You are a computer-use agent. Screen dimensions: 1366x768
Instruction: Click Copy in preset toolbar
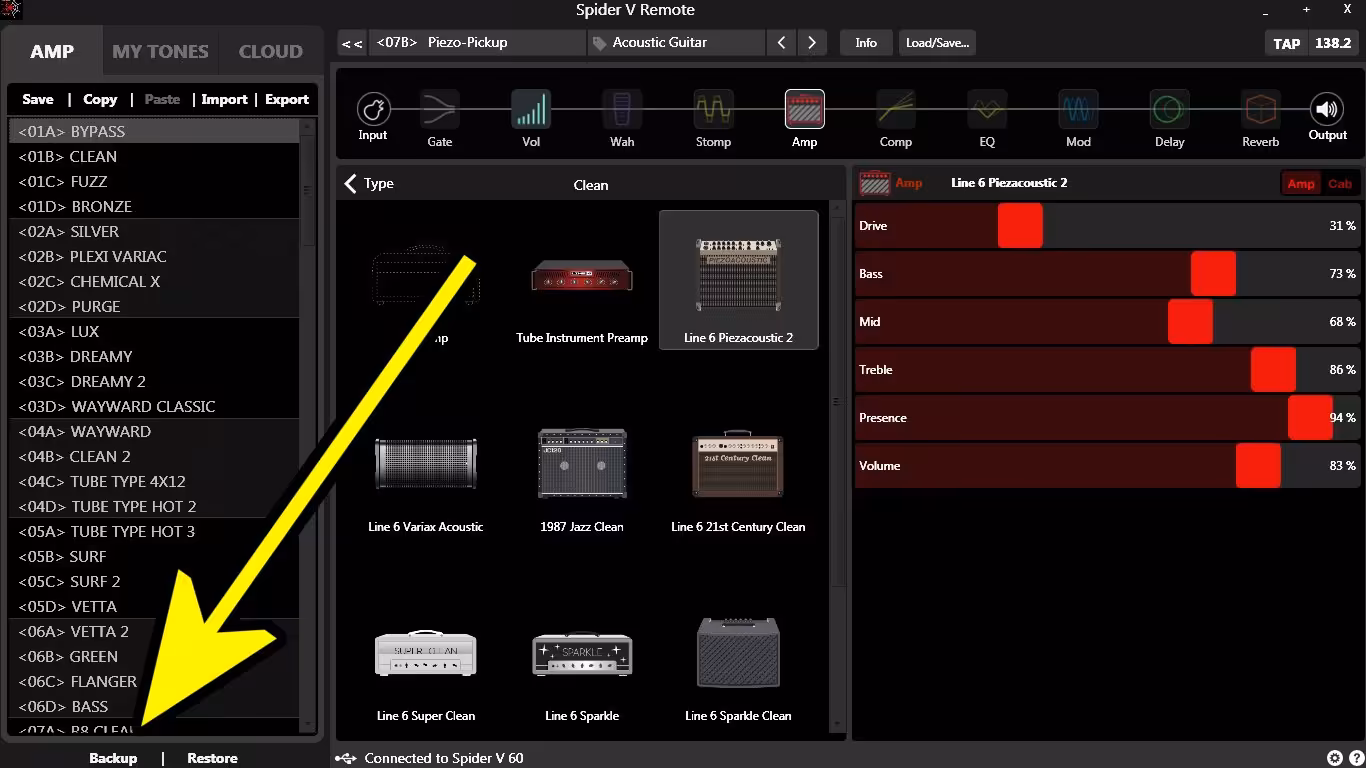coord(100,99)
